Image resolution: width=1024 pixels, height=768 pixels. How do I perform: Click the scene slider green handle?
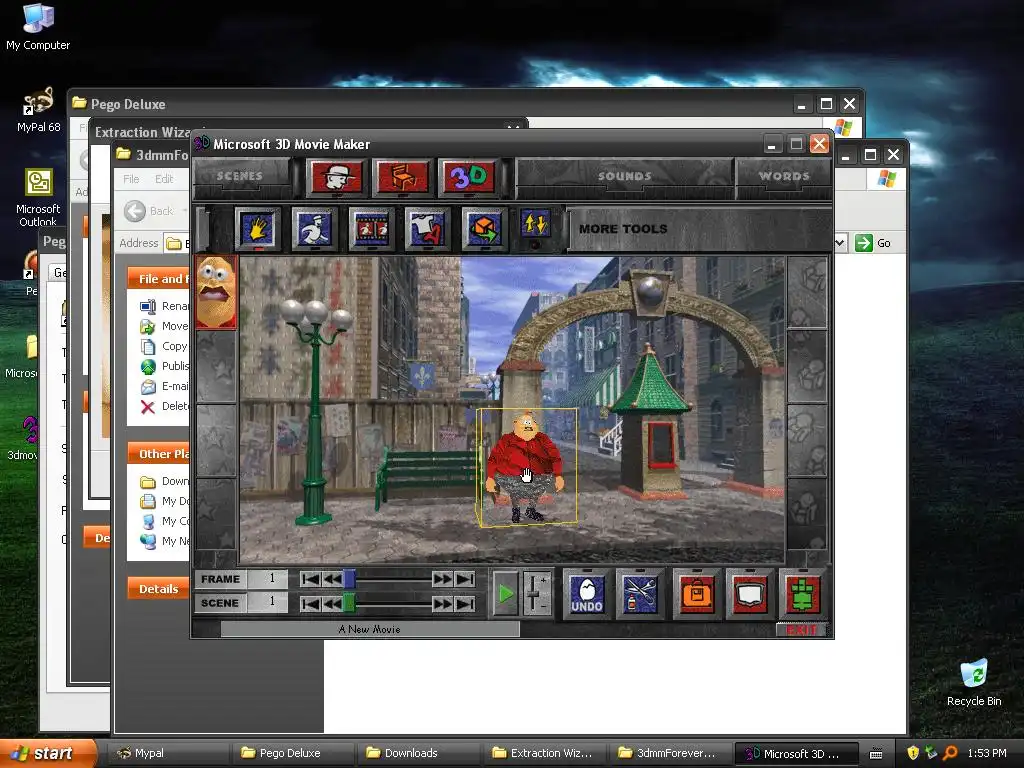point(350,603)
